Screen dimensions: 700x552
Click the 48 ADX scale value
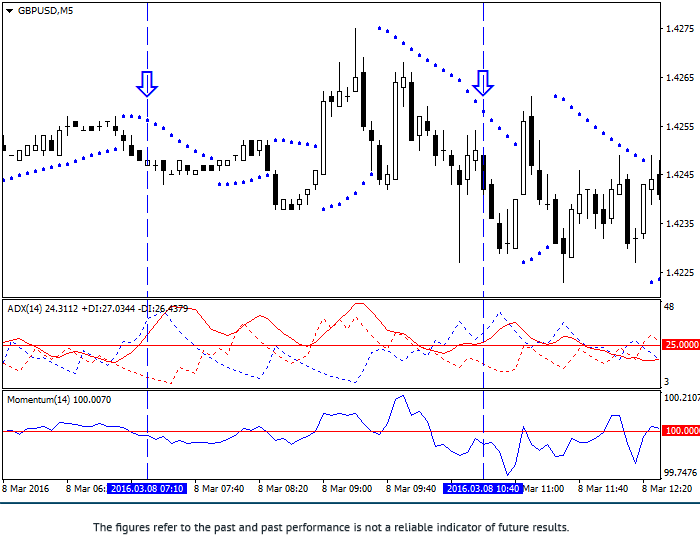pyautogui.click(x=669, y=307)
